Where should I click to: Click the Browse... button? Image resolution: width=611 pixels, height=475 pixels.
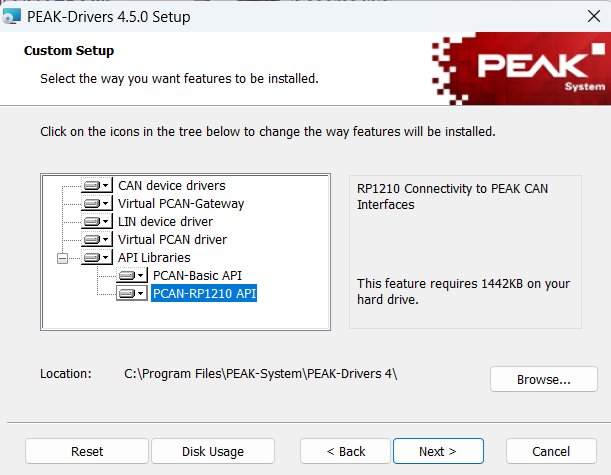pyautogui.click(x=544, y=379)
